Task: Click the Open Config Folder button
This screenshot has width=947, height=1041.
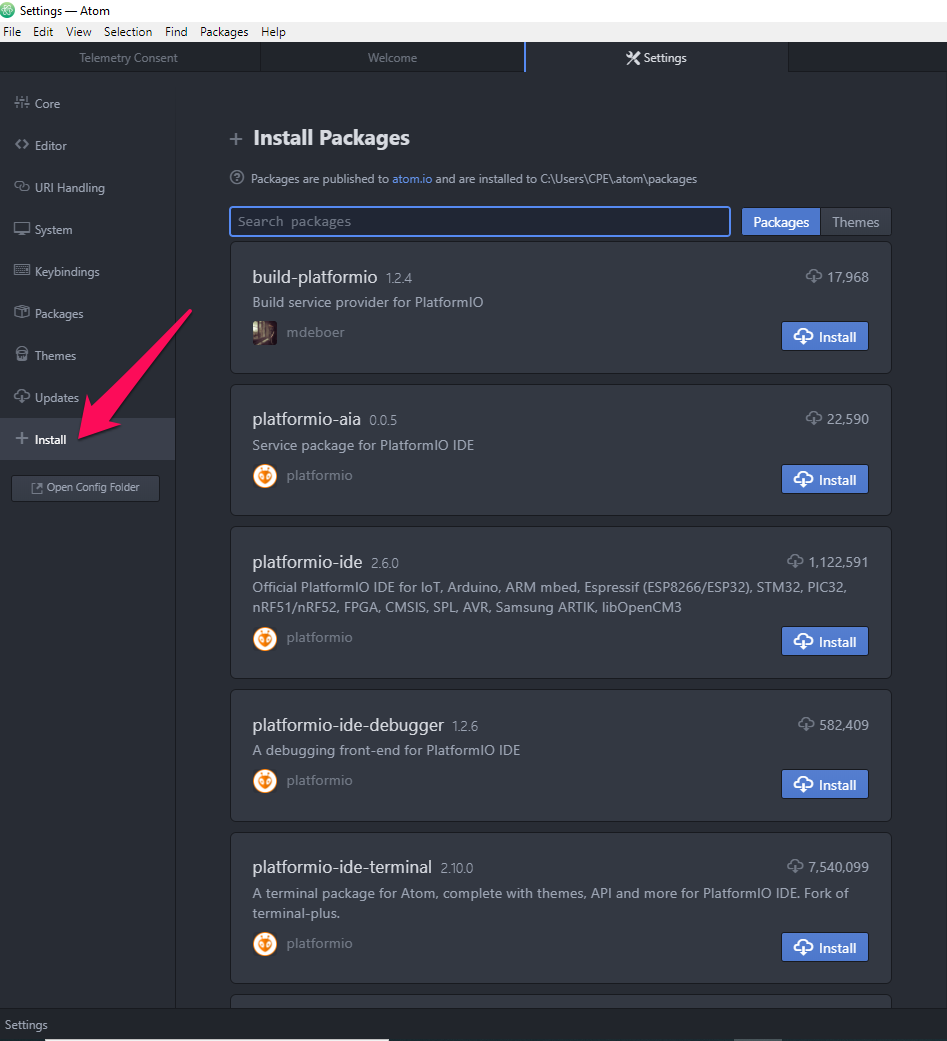Action: pyautogui.click(x=85, y=488)
